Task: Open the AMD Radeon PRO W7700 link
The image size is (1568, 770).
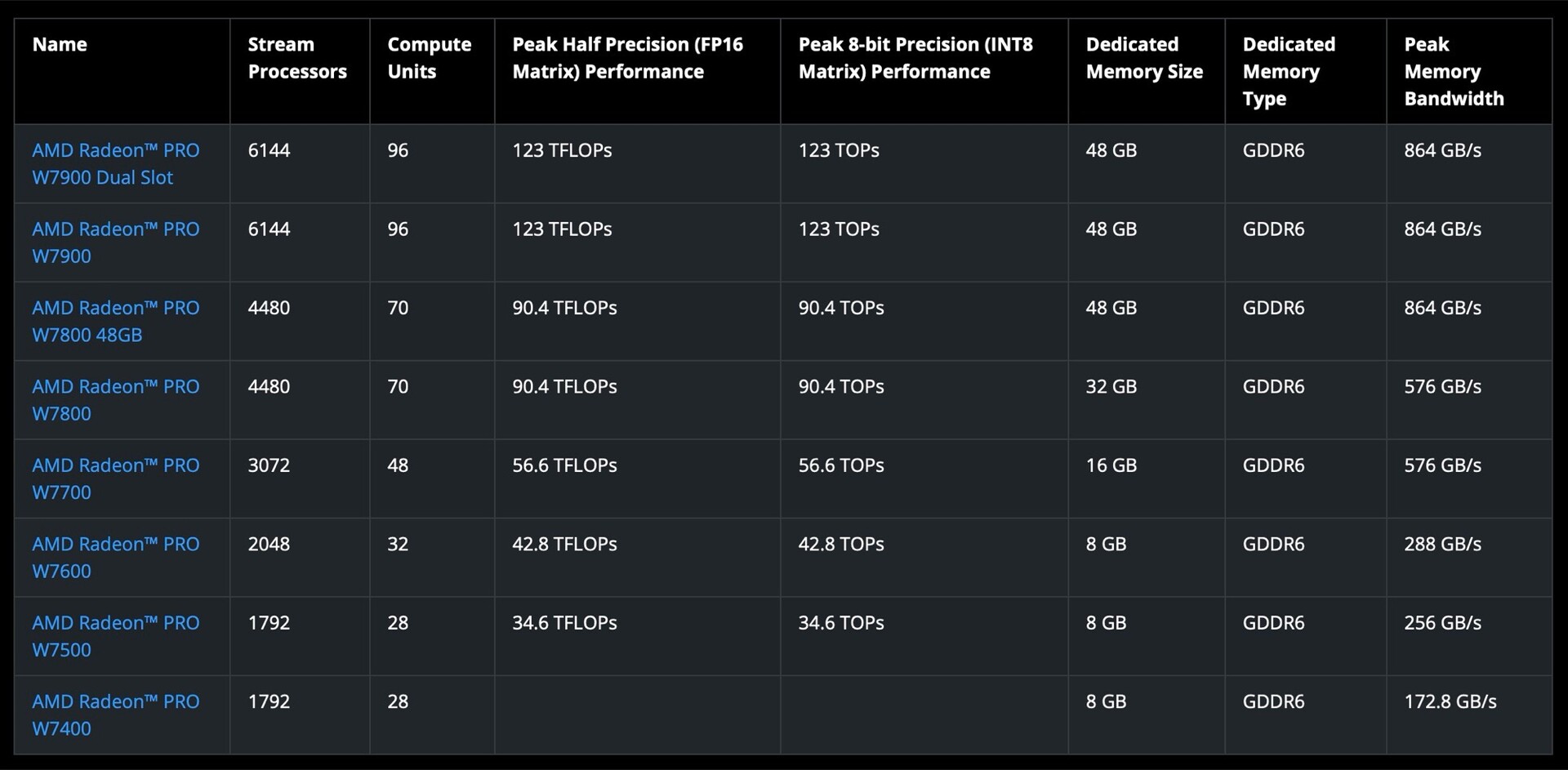Action: click(x=115, y=478)
